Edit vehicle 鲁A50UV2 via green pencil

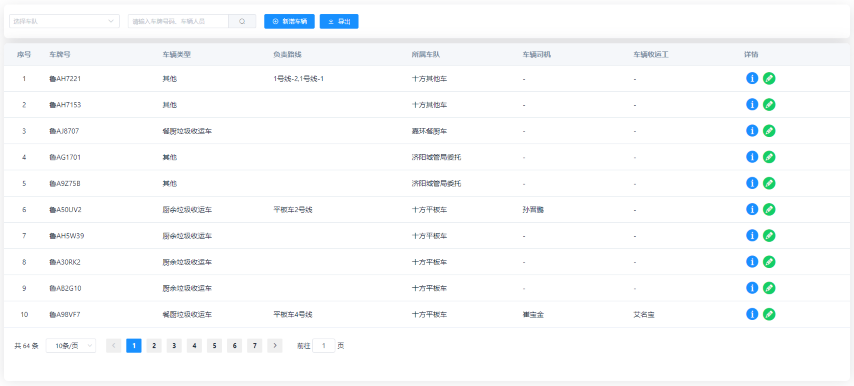[x=769, y=209]
